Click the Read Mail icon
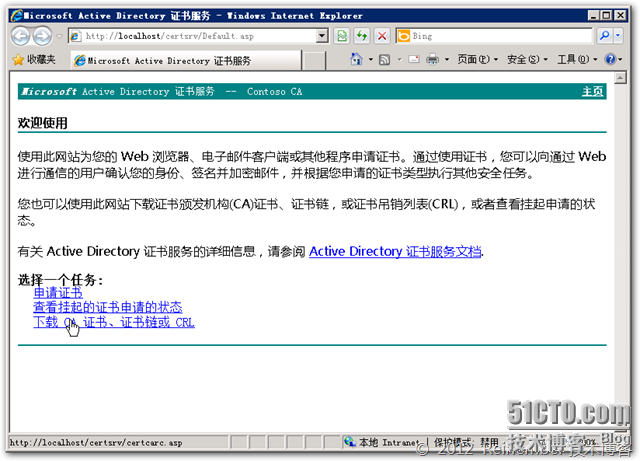 pyautogui.click(x=414, y=60)
